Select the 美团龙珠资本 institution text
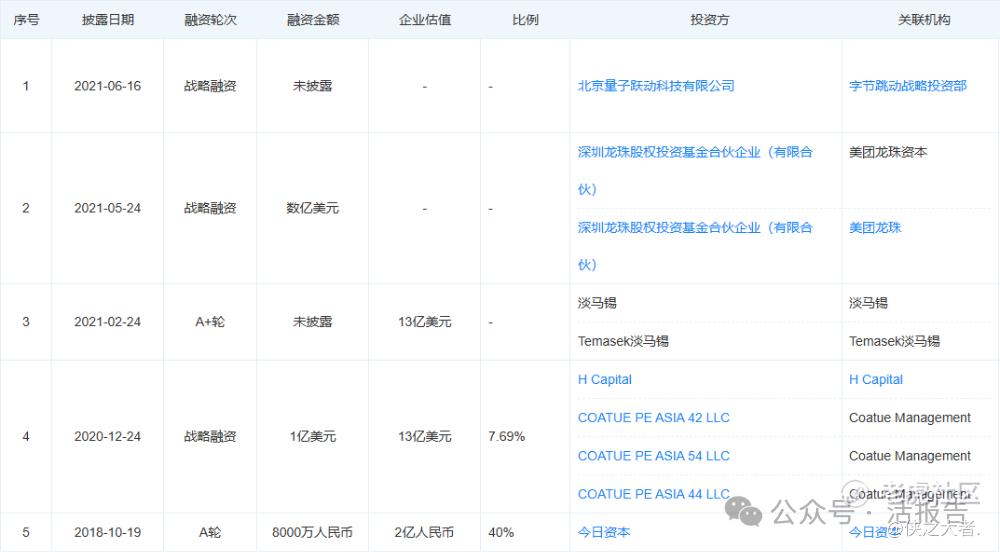The image size is (1000, 552). click(x=888, y=152)
